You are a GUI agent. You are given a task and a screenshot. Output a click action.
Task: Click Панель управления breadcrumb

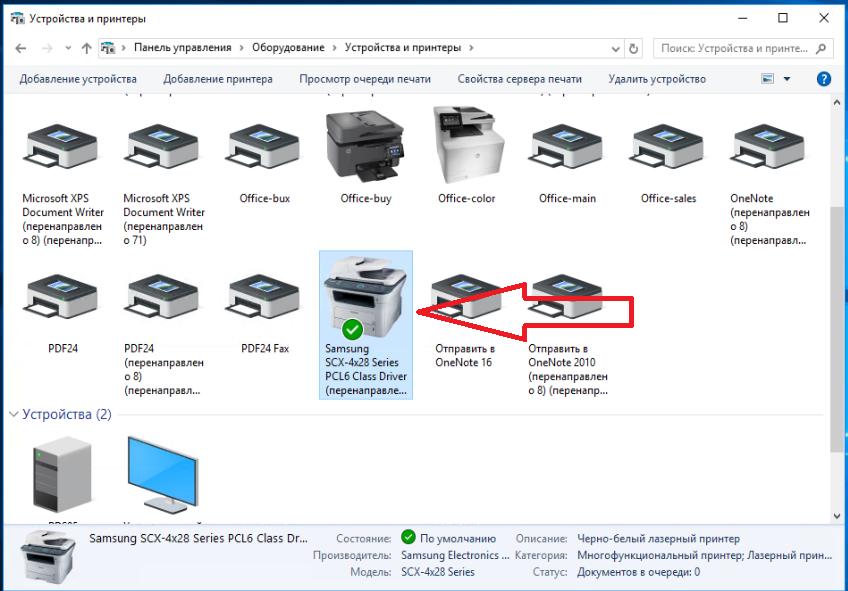[x=183, y=48]
